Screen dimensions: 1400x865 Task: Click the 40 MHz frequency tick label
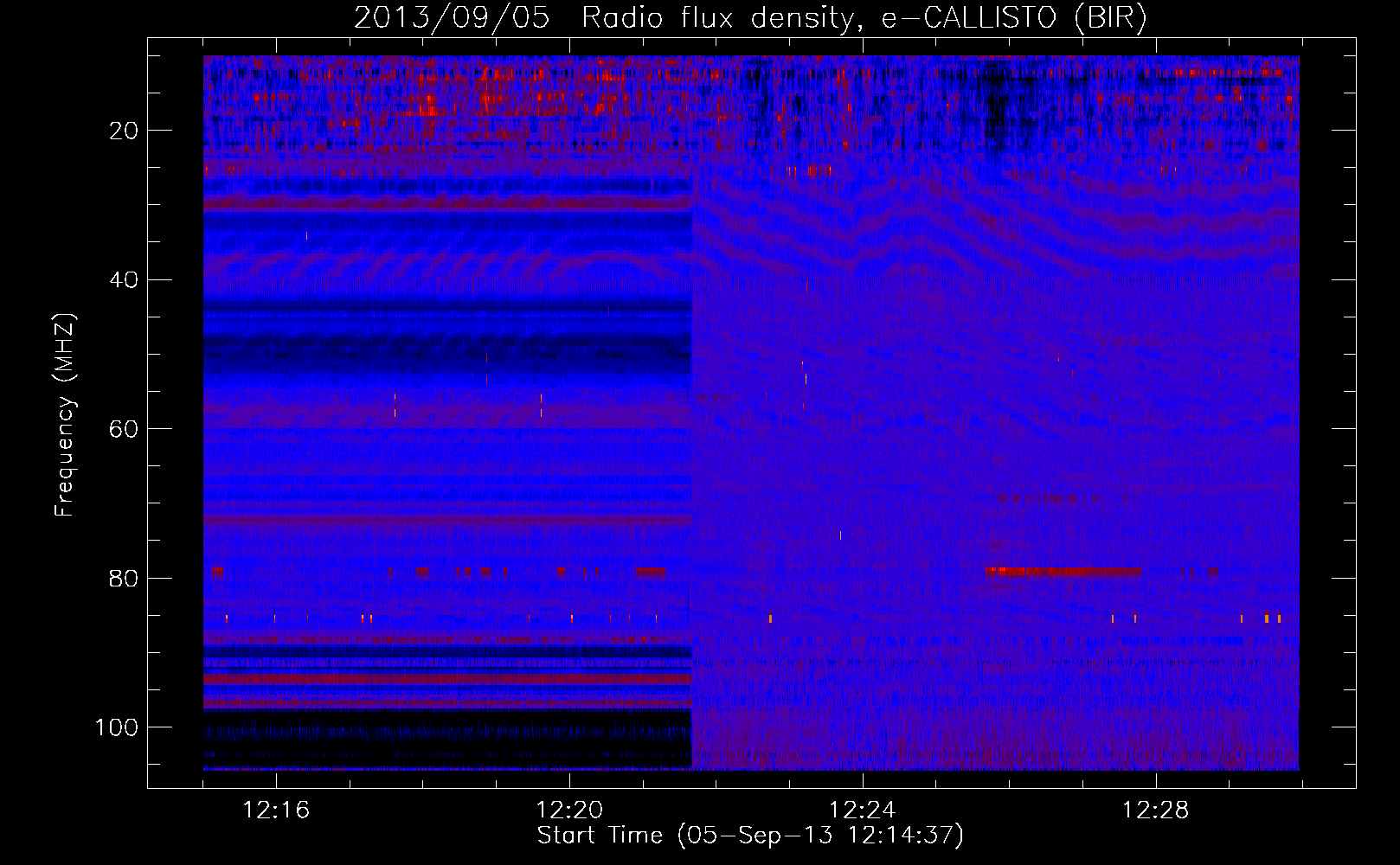point(124,280)
